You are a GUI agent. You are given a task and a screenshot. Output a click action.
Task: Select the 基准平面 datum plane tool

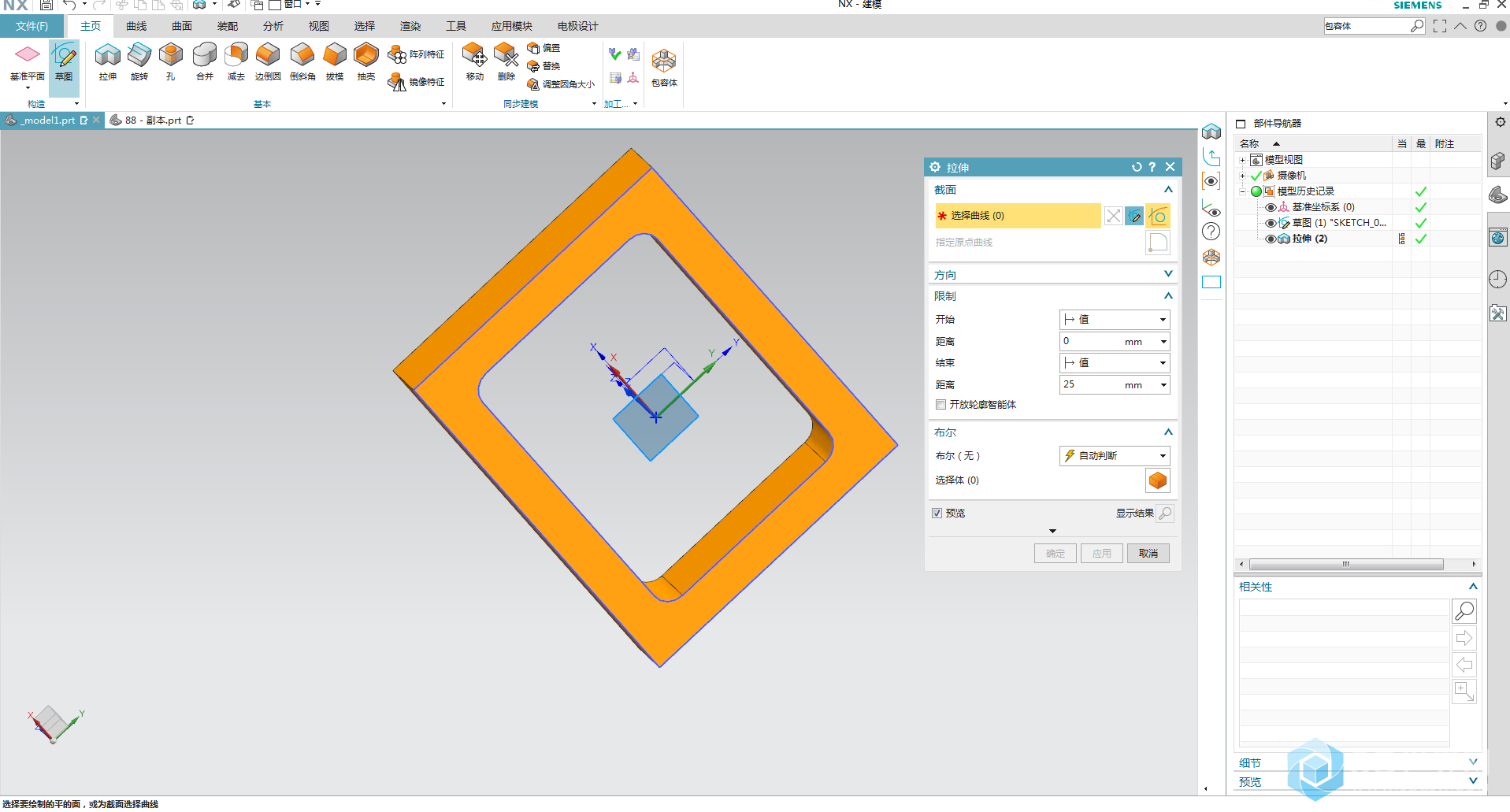[x=28, y=63]
